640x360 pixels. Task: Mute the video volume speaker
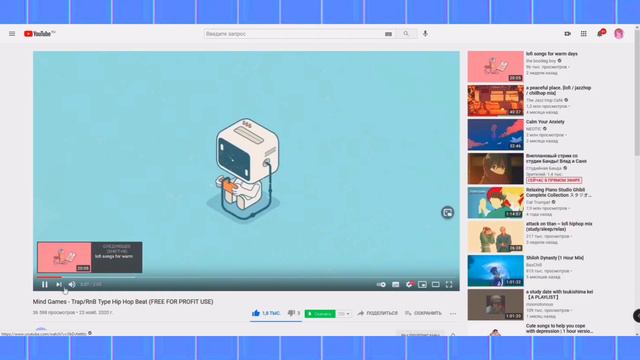(x=72, y=284)
